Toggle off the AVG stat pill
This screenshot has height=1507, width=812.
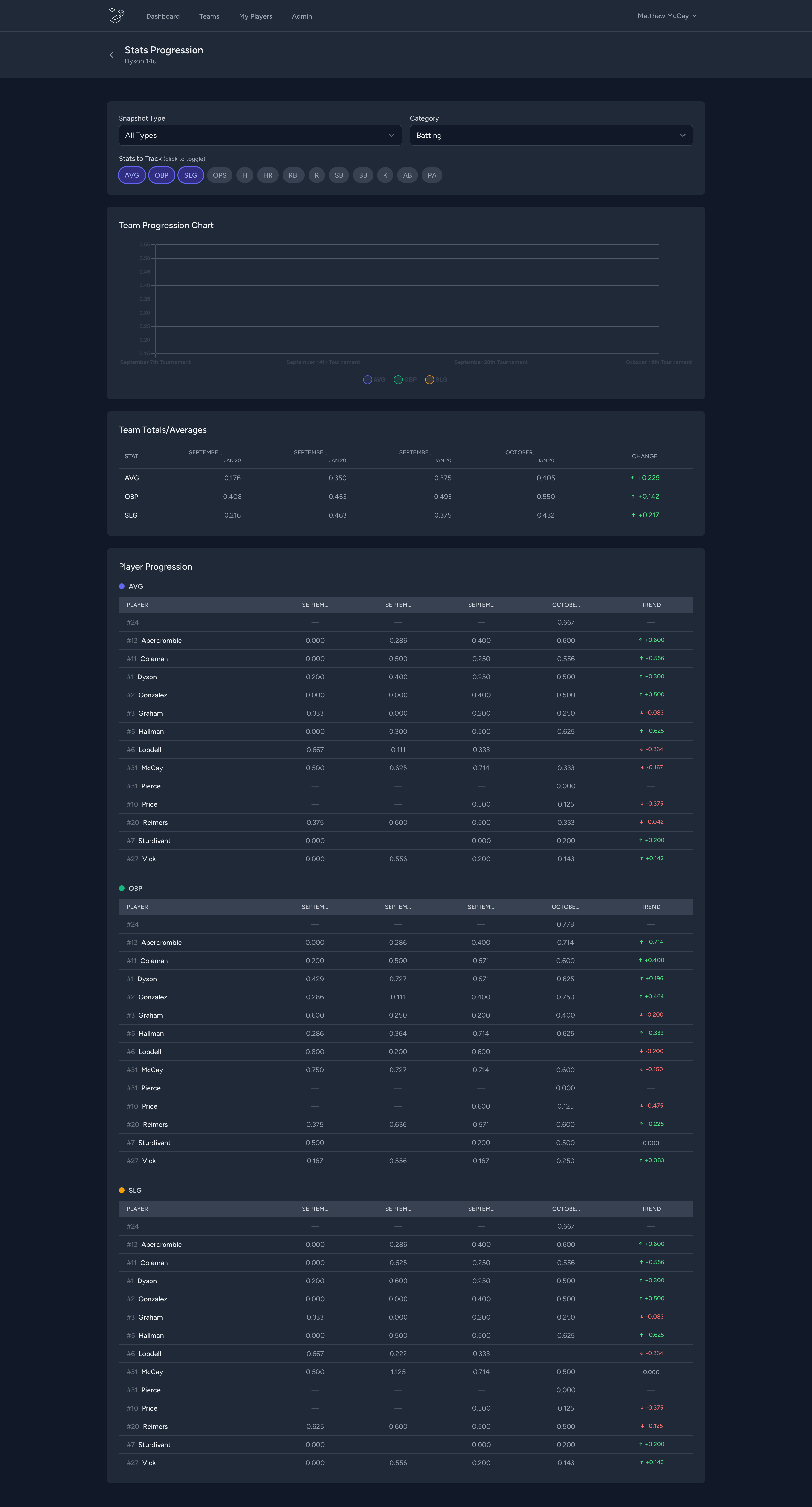pos(132,175)
